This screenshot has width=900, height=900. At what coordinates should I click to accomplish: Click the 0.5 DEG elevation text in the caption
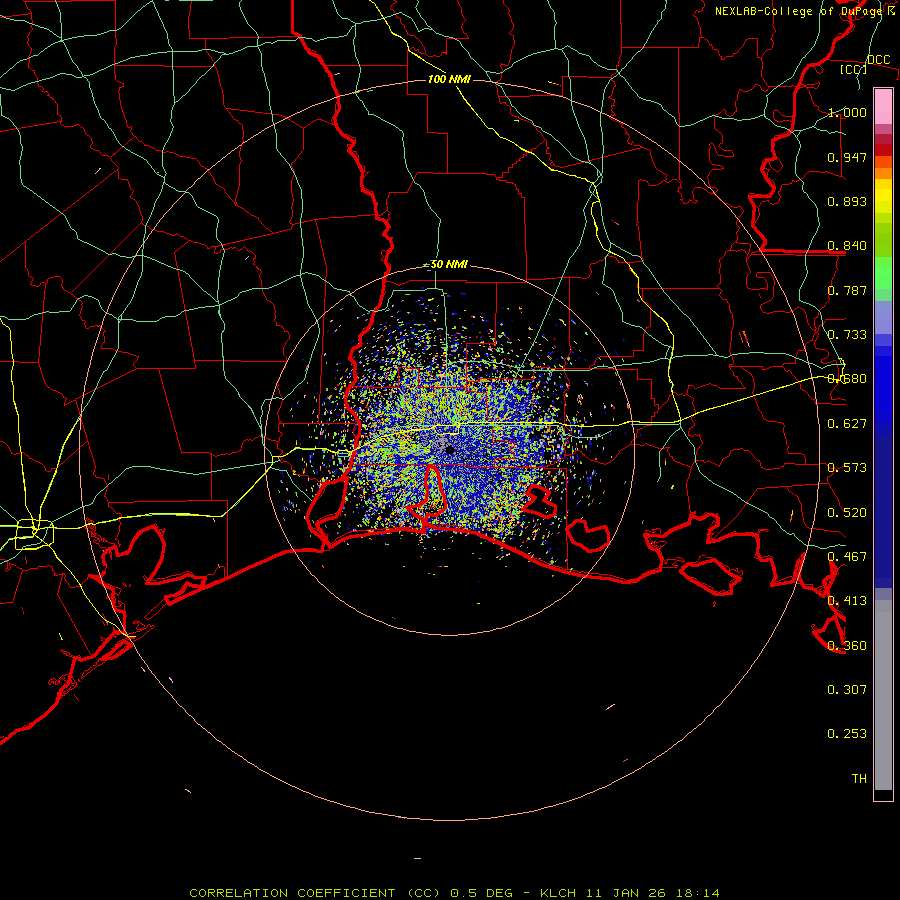click(482, 893)
